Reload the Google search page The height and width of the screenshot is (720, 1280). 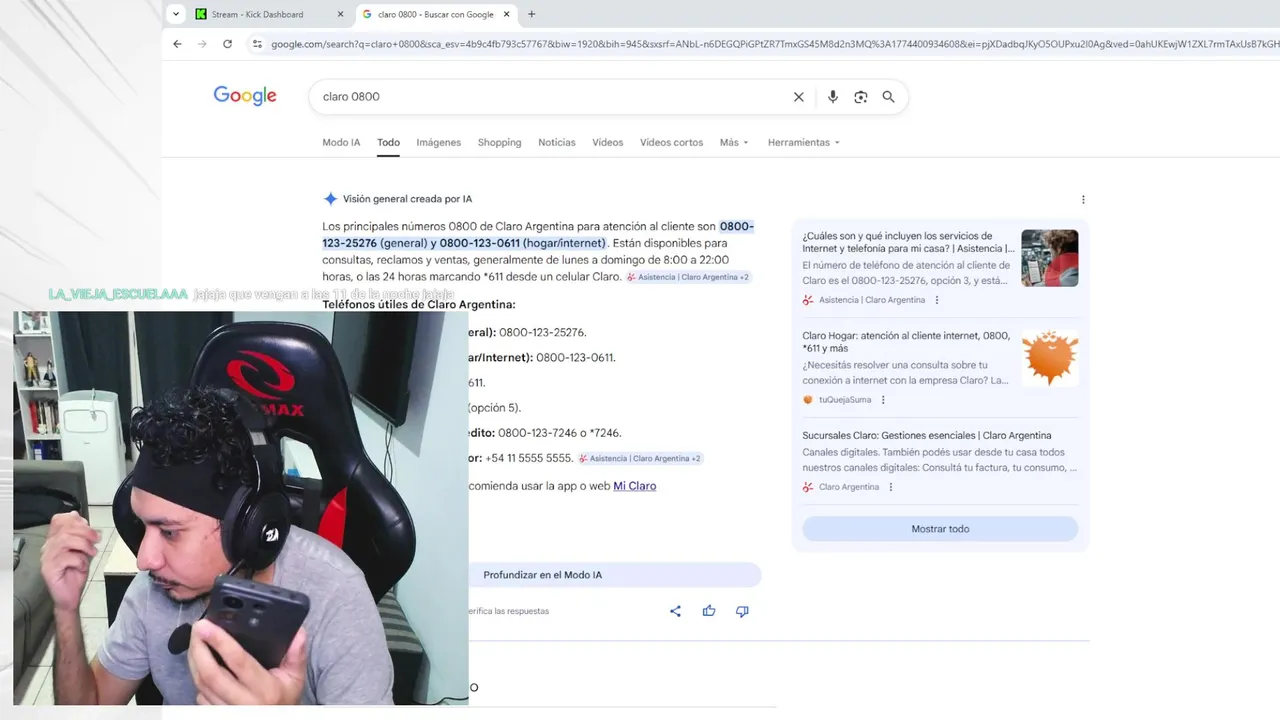coord(227,44)
